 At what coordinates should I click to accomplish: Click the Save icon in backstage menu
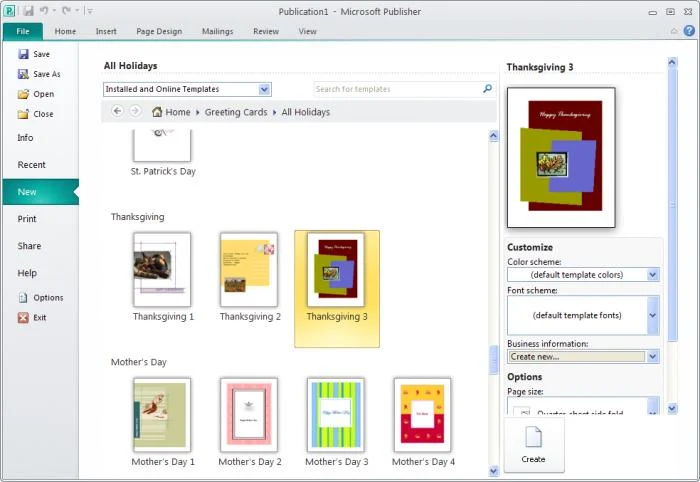pyautogui.click(x=23, y=54)
